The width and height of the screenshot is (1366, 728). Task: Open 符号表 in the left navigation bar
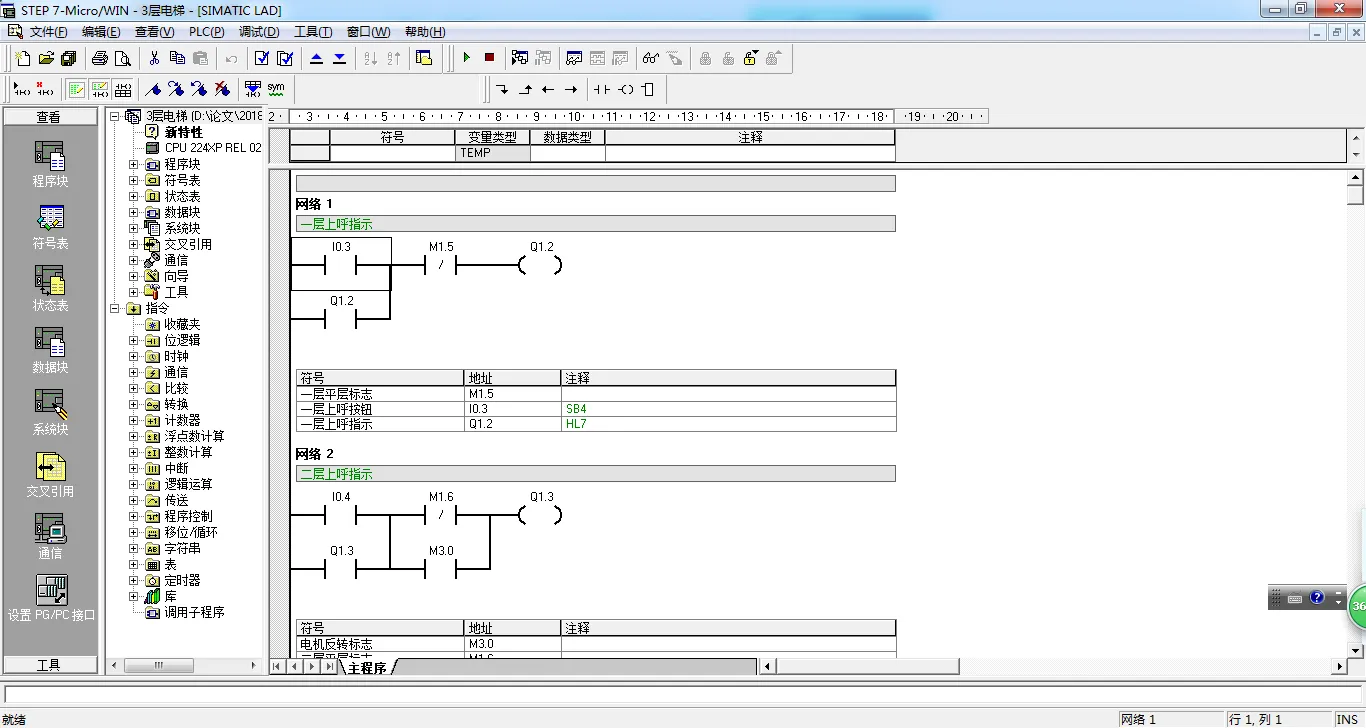[50, 227]
